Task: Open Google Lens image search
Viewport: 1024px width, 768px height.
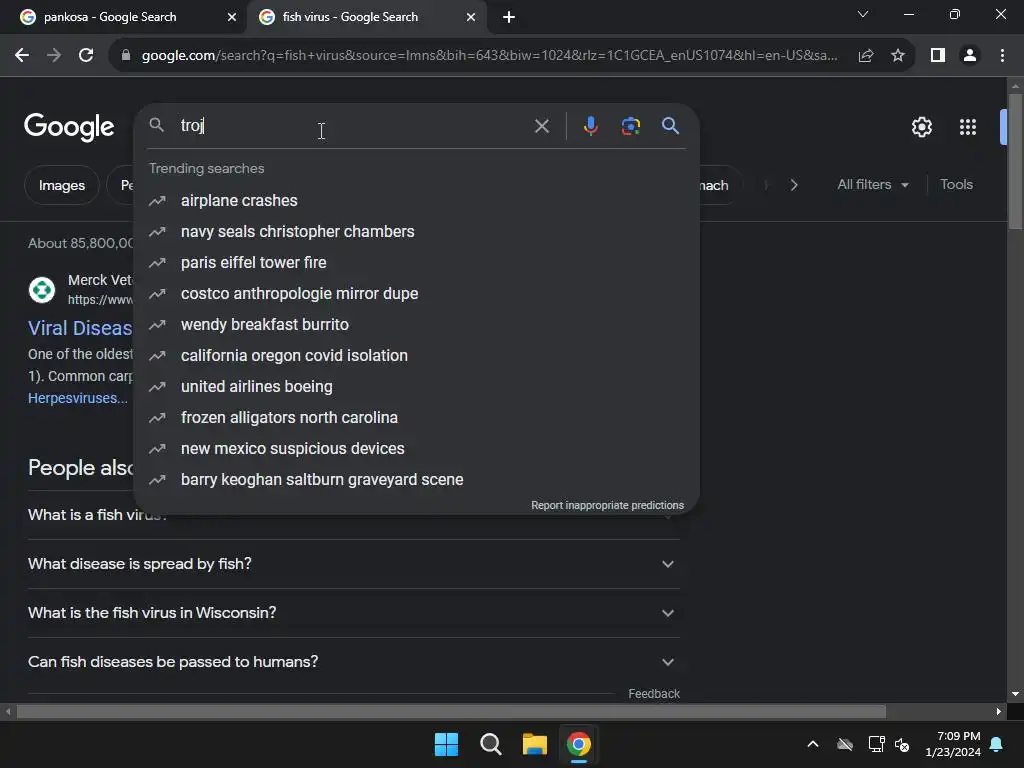Action: [x=630, y=126]
